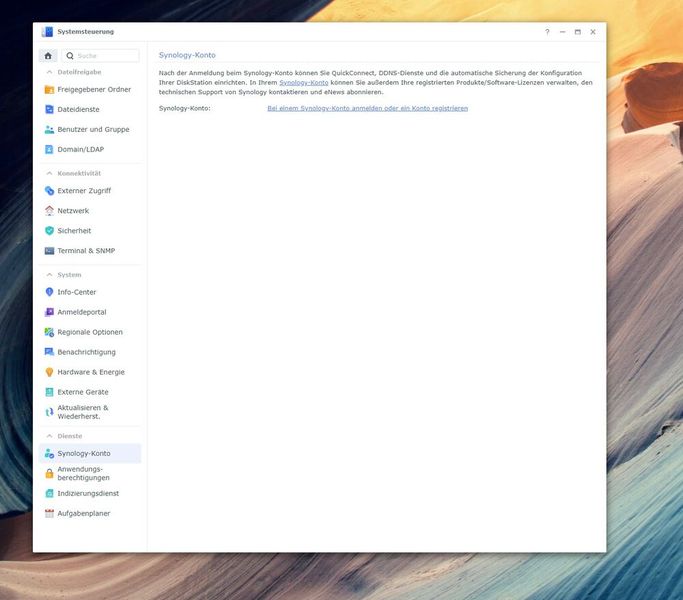
Task: Click the Terminal & SNMP label
Action: (86, 251)
